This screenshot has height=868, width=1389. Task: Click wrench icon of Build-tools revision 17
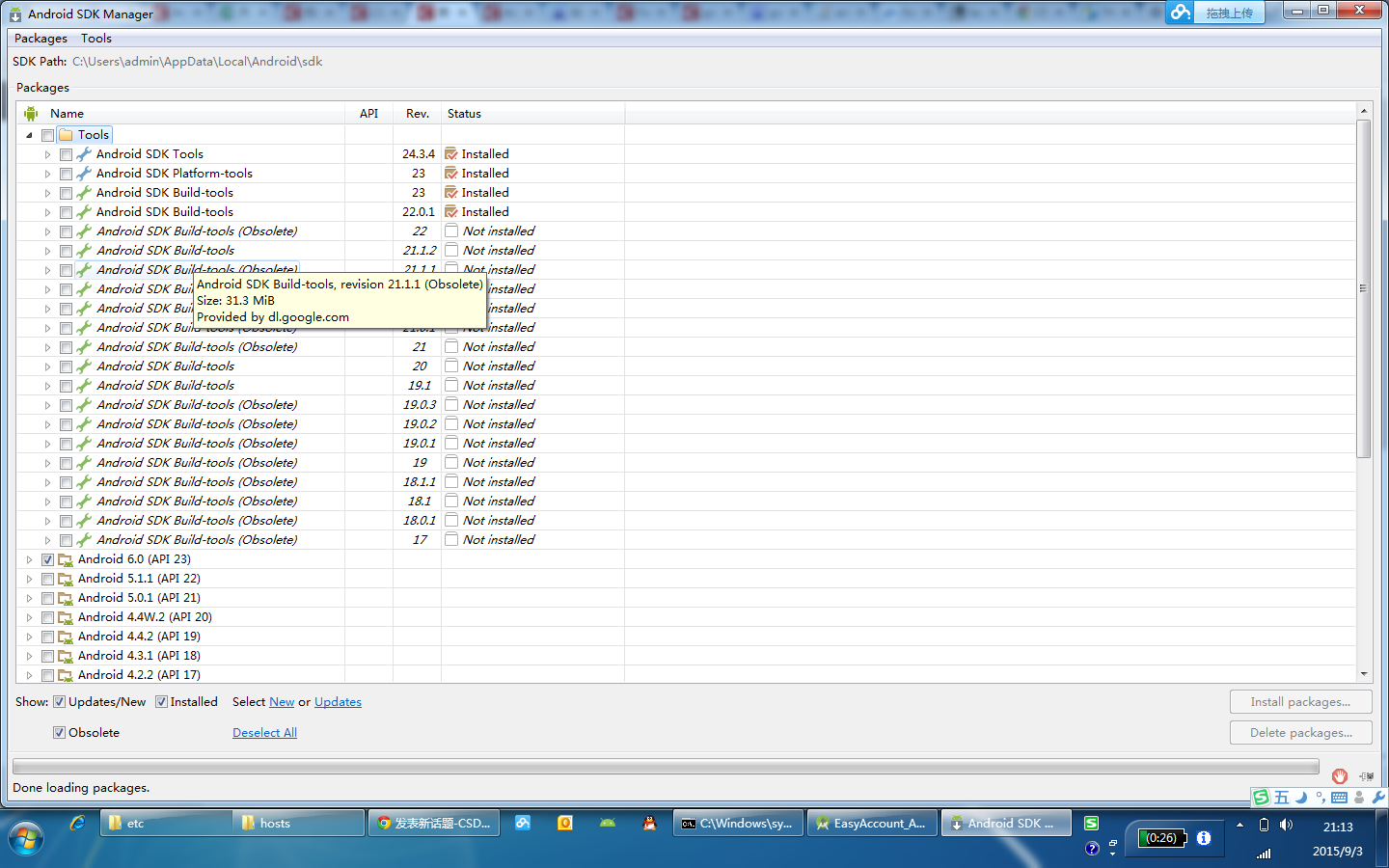coord(84,540)
